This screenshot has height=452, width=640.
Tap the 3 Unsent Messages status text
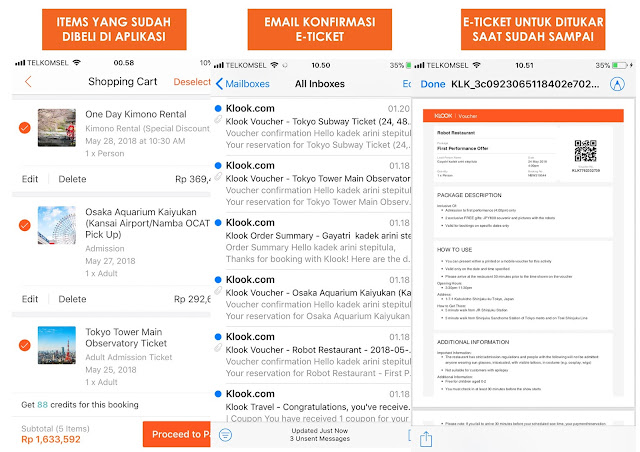(320, 439)
